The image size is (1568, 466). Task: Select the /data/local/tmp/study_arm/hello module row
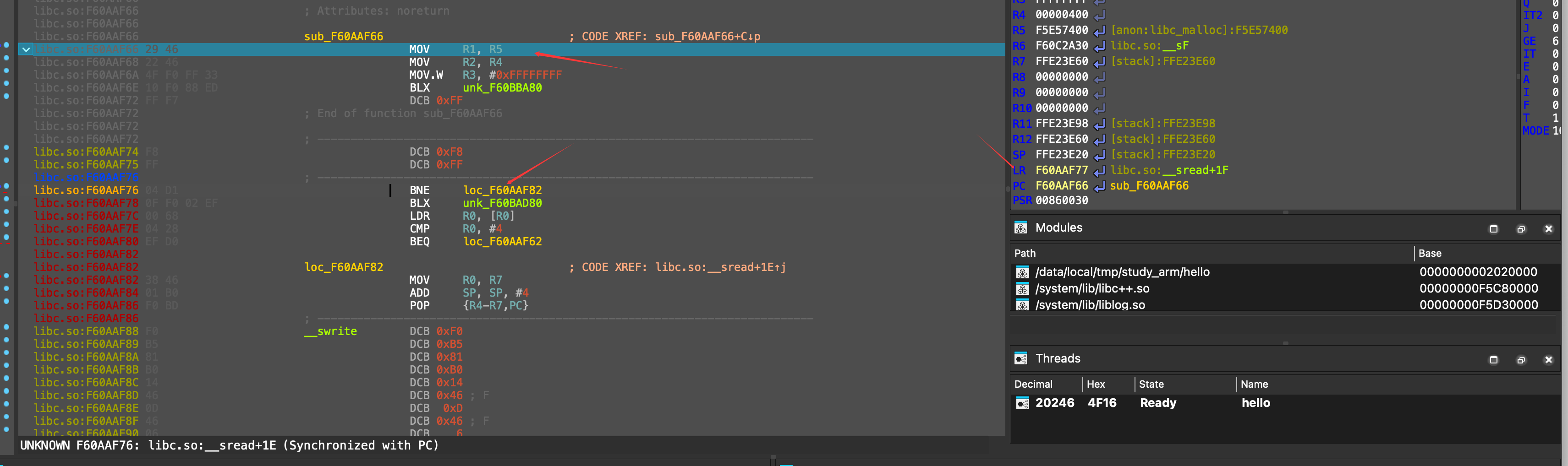point(1122,272)
